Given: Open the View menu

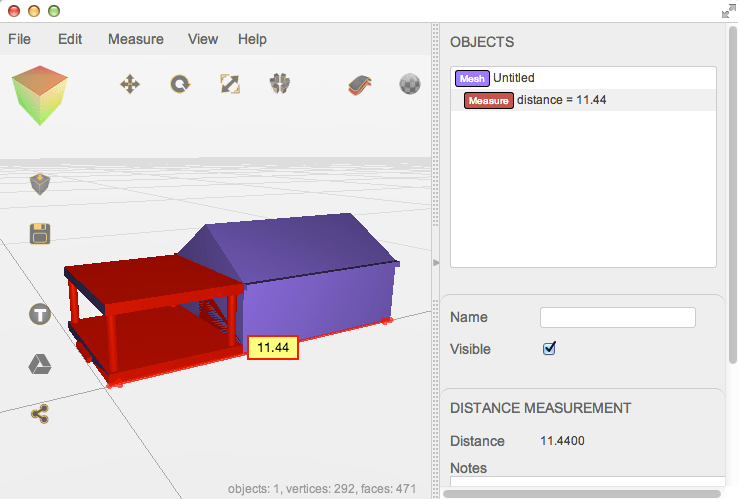Looking at the screenshot, I should click(x=203, y=39).
